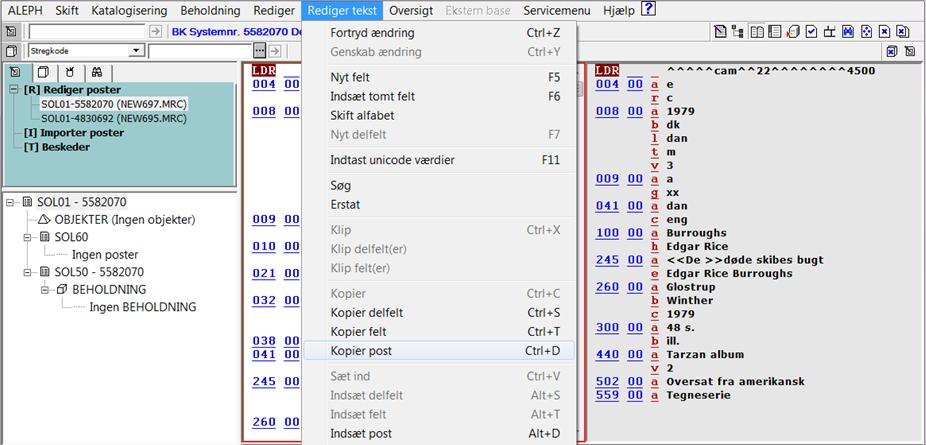
Task: Click the pencil edit-record icon in toolbar
Action: [x=722, y=31]
